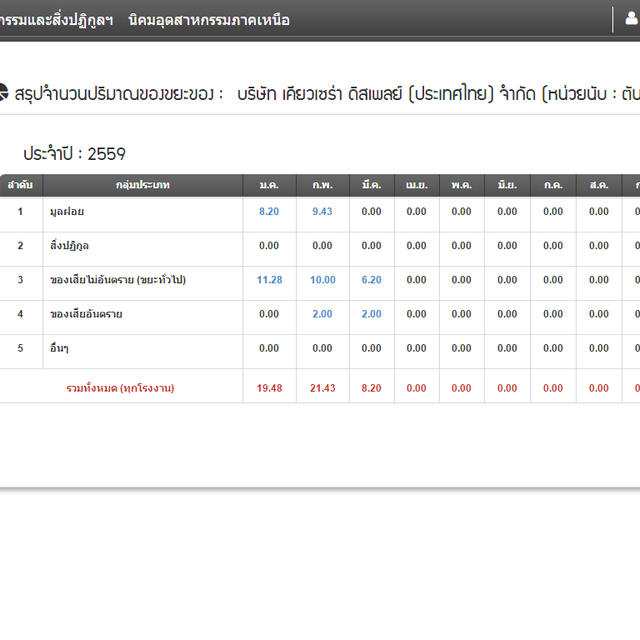Click the มิ.ย. column header
The image size is (640, 640).
pos(507,185)
